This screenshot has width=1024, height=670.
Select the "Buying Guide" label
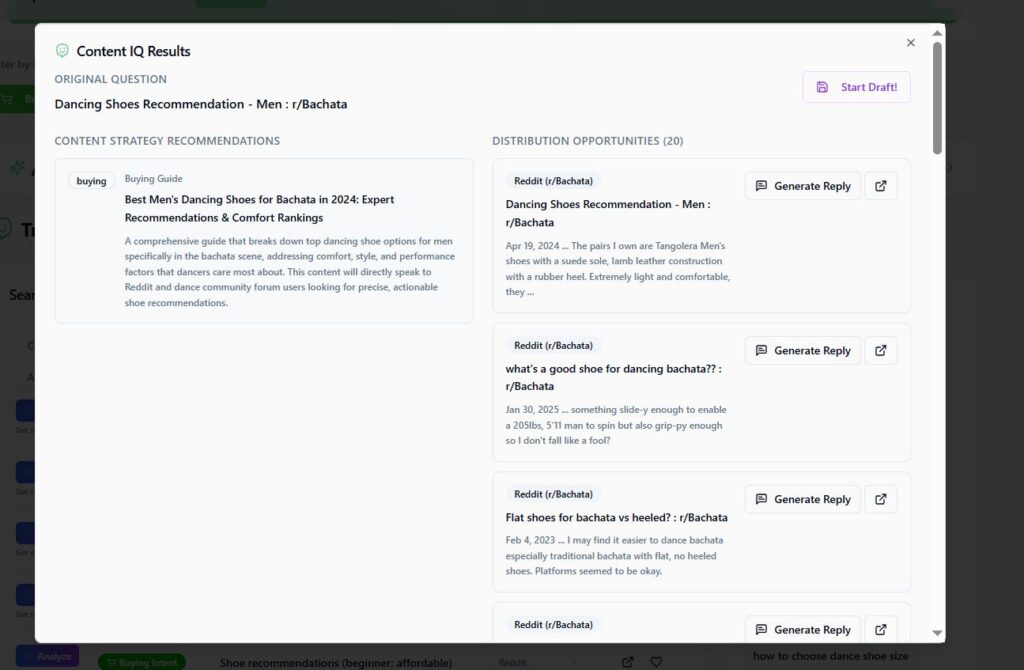click(x=153, y=178)
